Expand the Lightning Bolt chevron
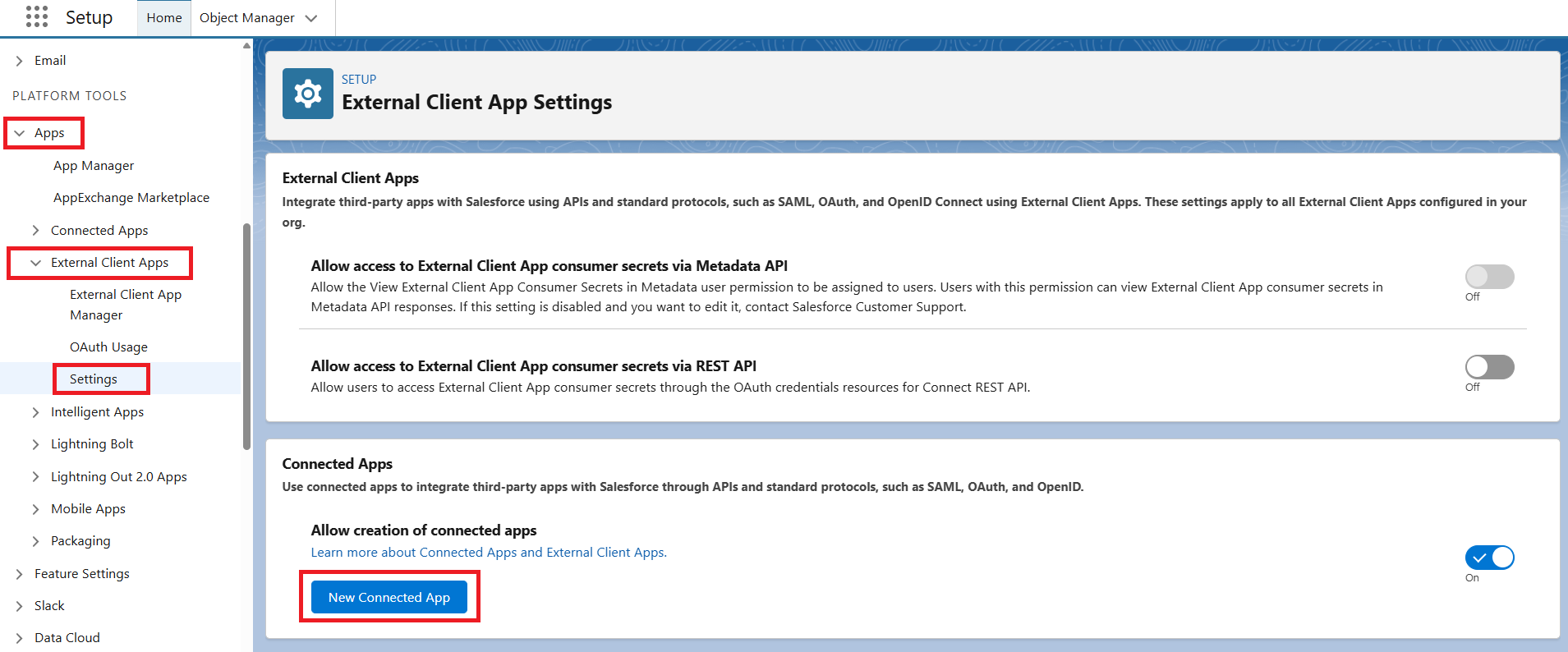1568x652 pixels. point(35,444)
